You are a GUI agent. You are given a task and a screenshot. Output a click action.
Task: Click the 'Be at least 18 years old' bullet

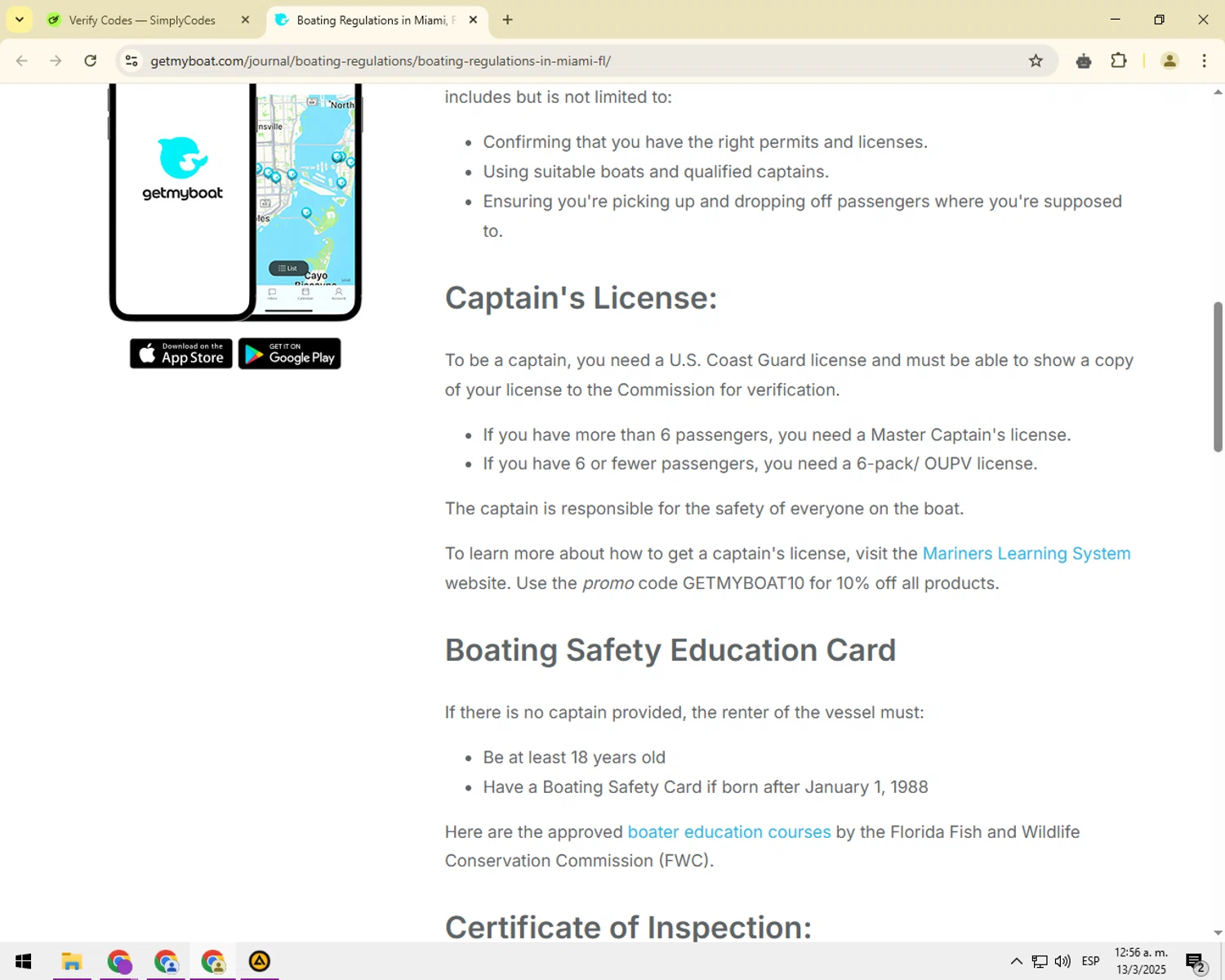click(574, 758)
